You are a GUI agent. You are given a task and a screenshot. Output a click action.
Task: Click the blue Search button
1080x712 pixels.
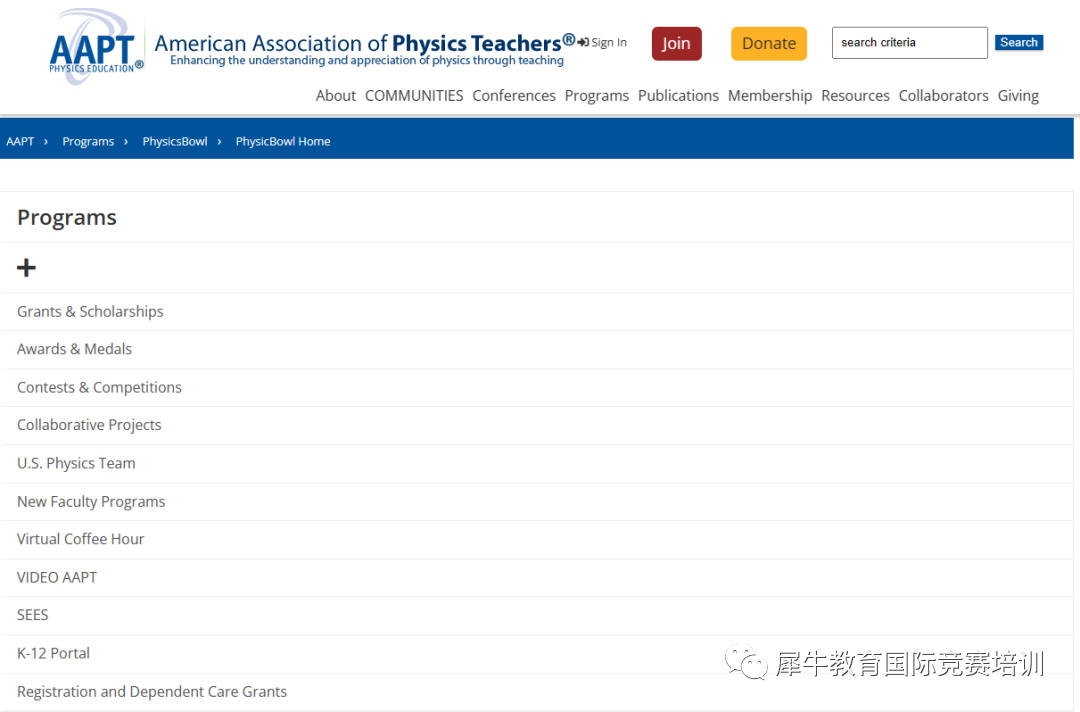pos(1019,43)
